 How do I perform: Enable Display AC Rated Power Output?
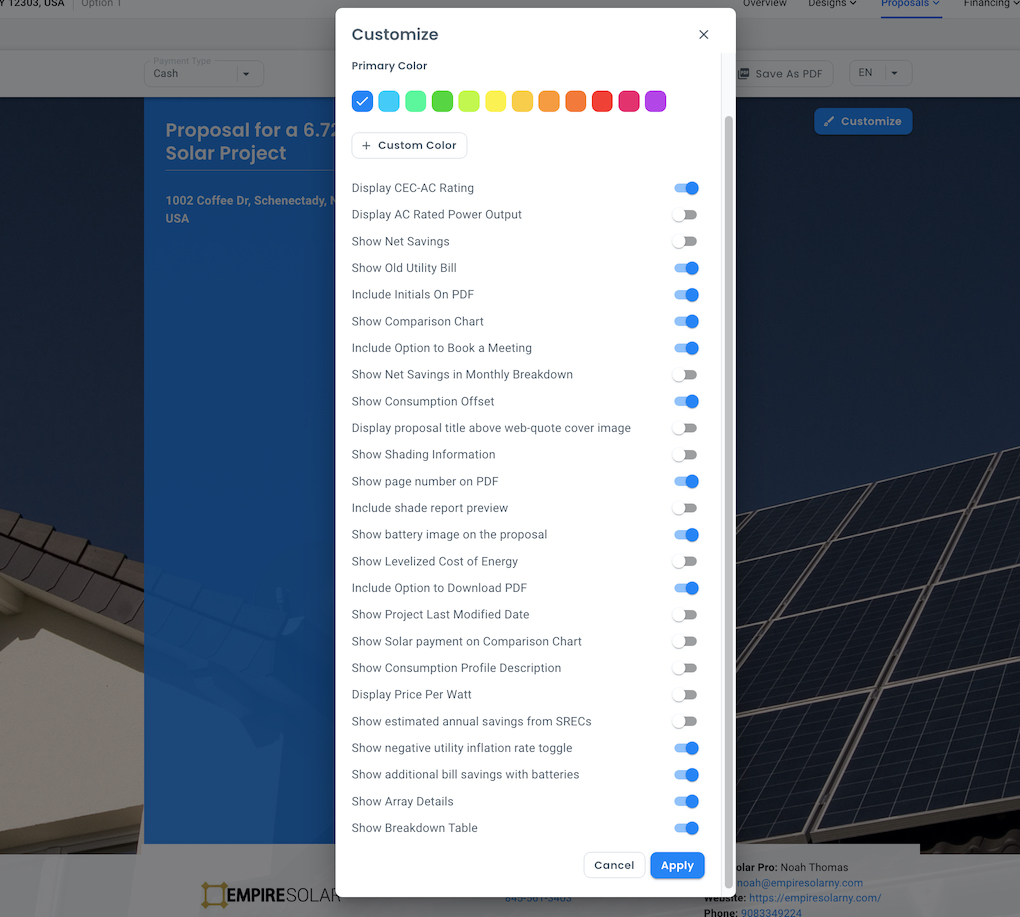click(x=686, y=214)
